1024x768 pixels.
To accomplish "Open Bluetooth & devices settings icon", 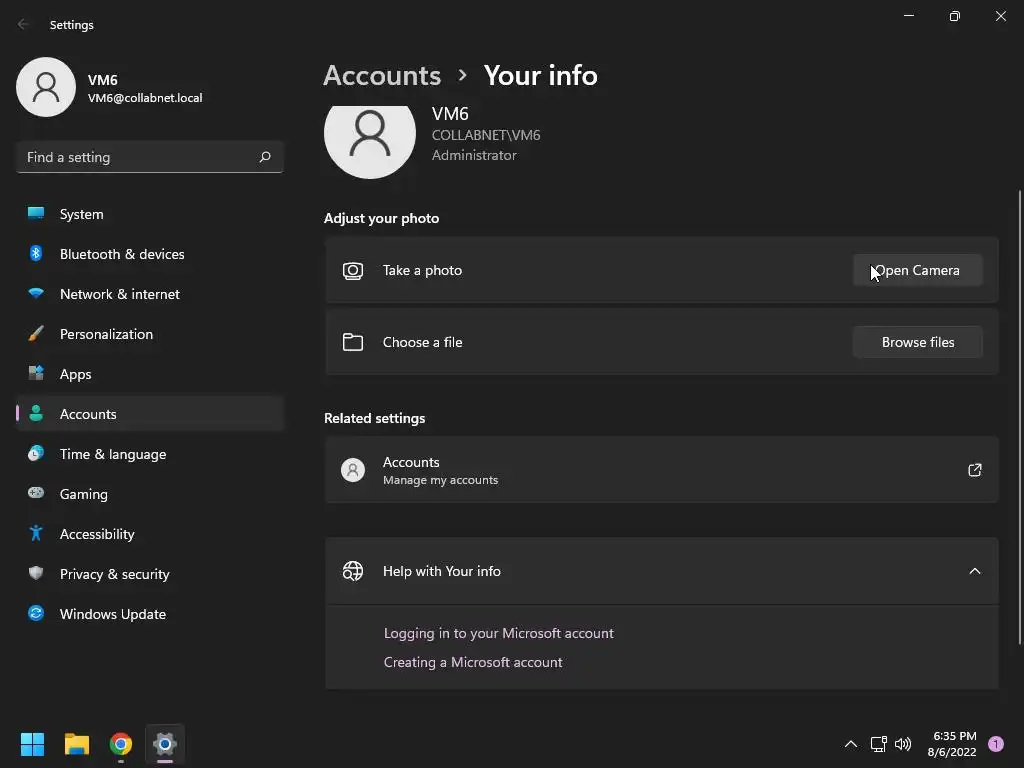I will [x=36, y=254].
